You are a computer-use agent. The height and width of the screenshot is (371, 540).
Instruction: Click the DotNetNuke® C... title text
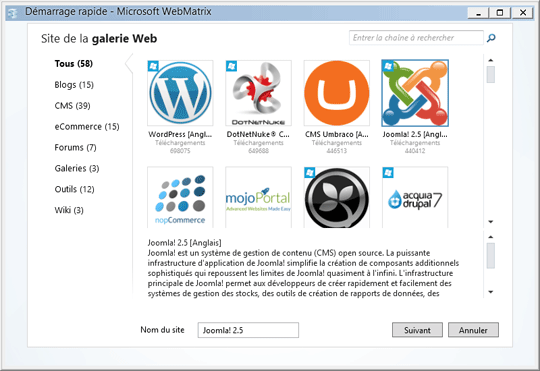click(258, 134)
